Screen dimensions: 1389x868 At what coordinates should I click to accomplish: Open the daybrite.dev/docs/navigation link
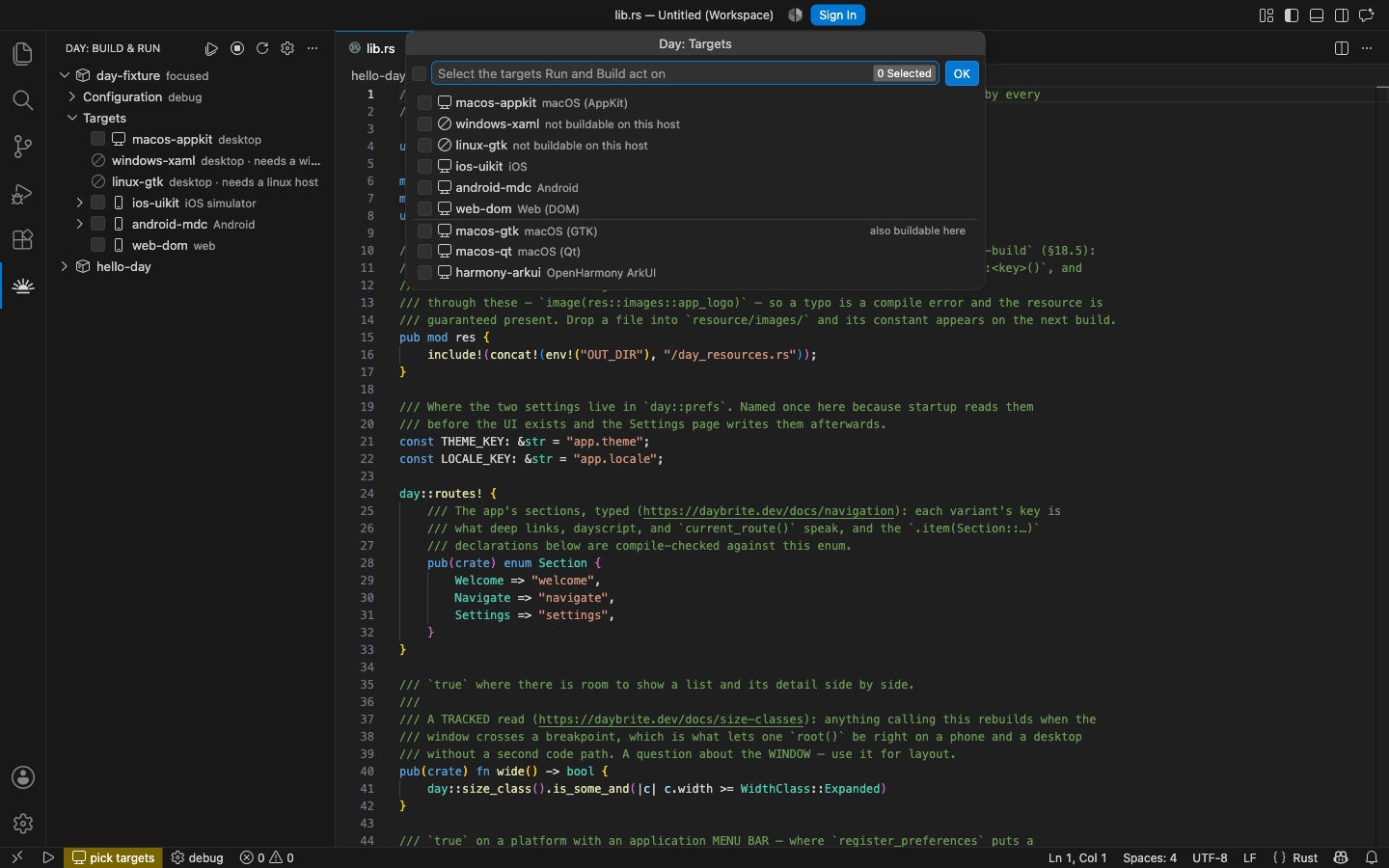[x=769, y=511]
